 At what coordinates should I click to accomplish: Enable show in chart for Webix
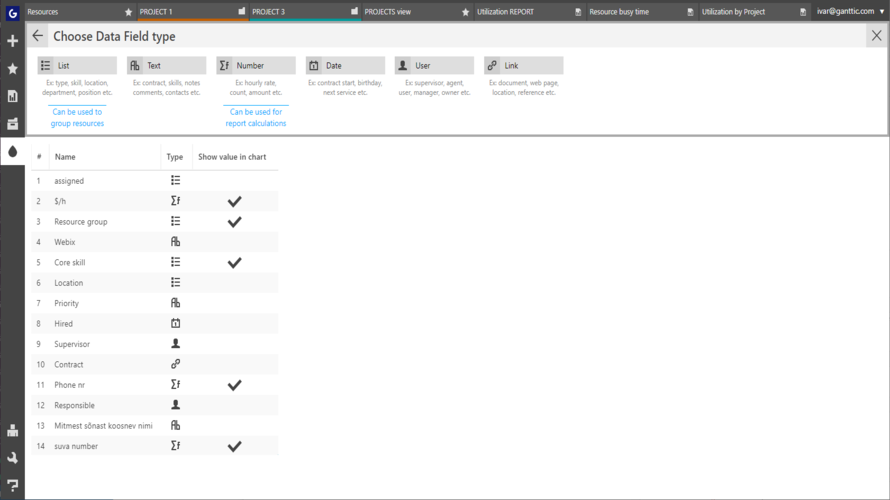pos(234,242)
